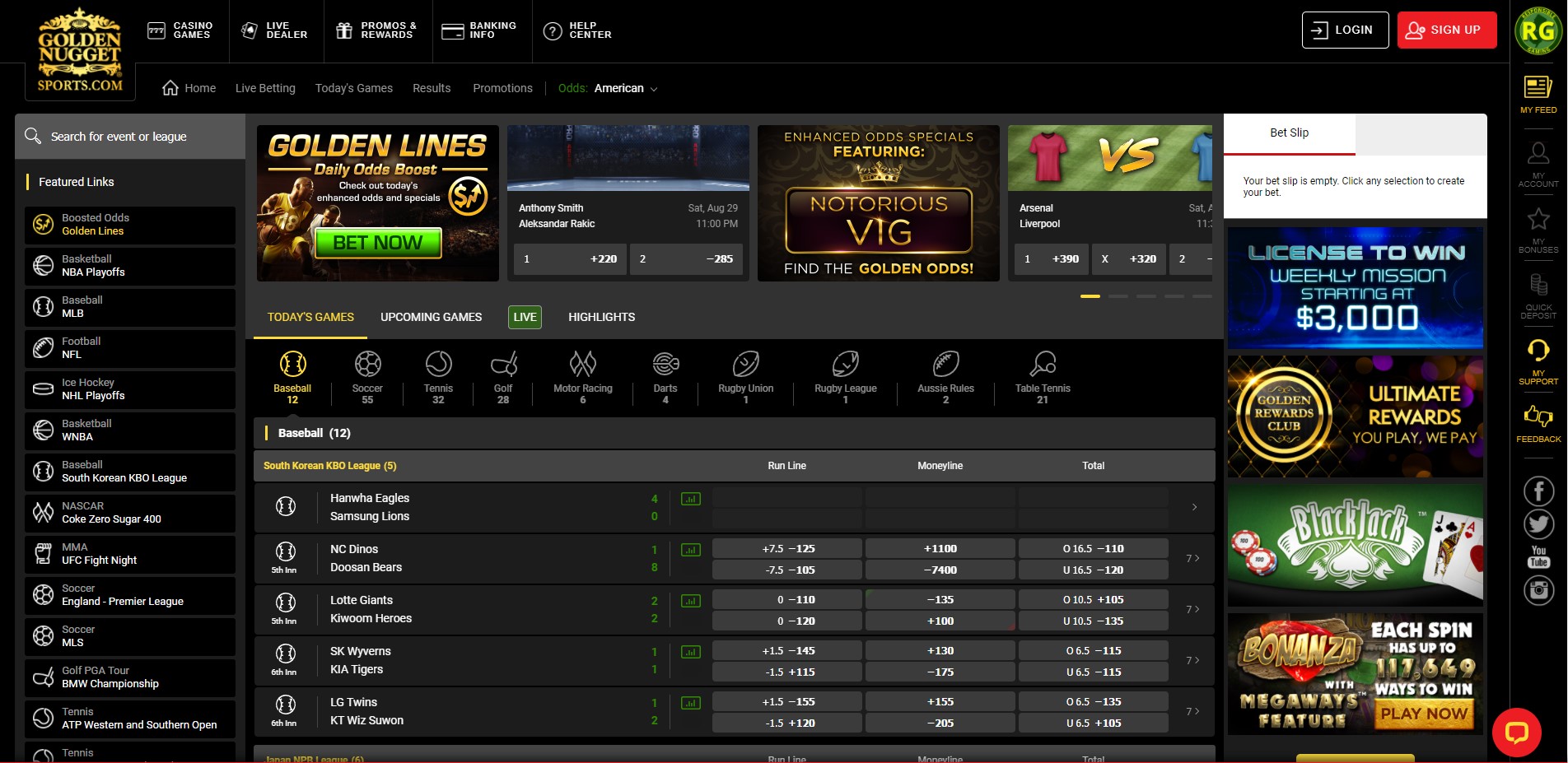Click the SIGN UP button
This screenshot has height=763, width=1568.
coord(1447,30)
